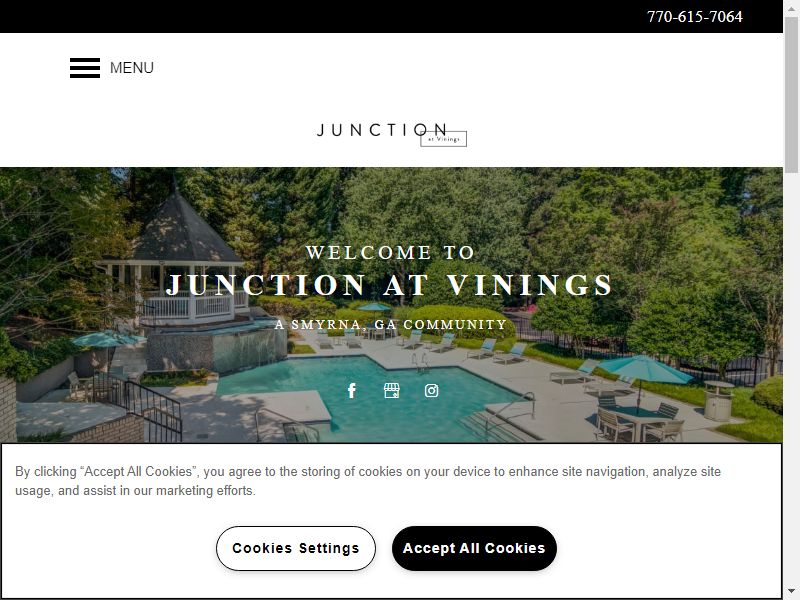Open the hamburger menu icon
Image resolution: width=800 pixels, height=600 pixels.
[x=85, y=68]
